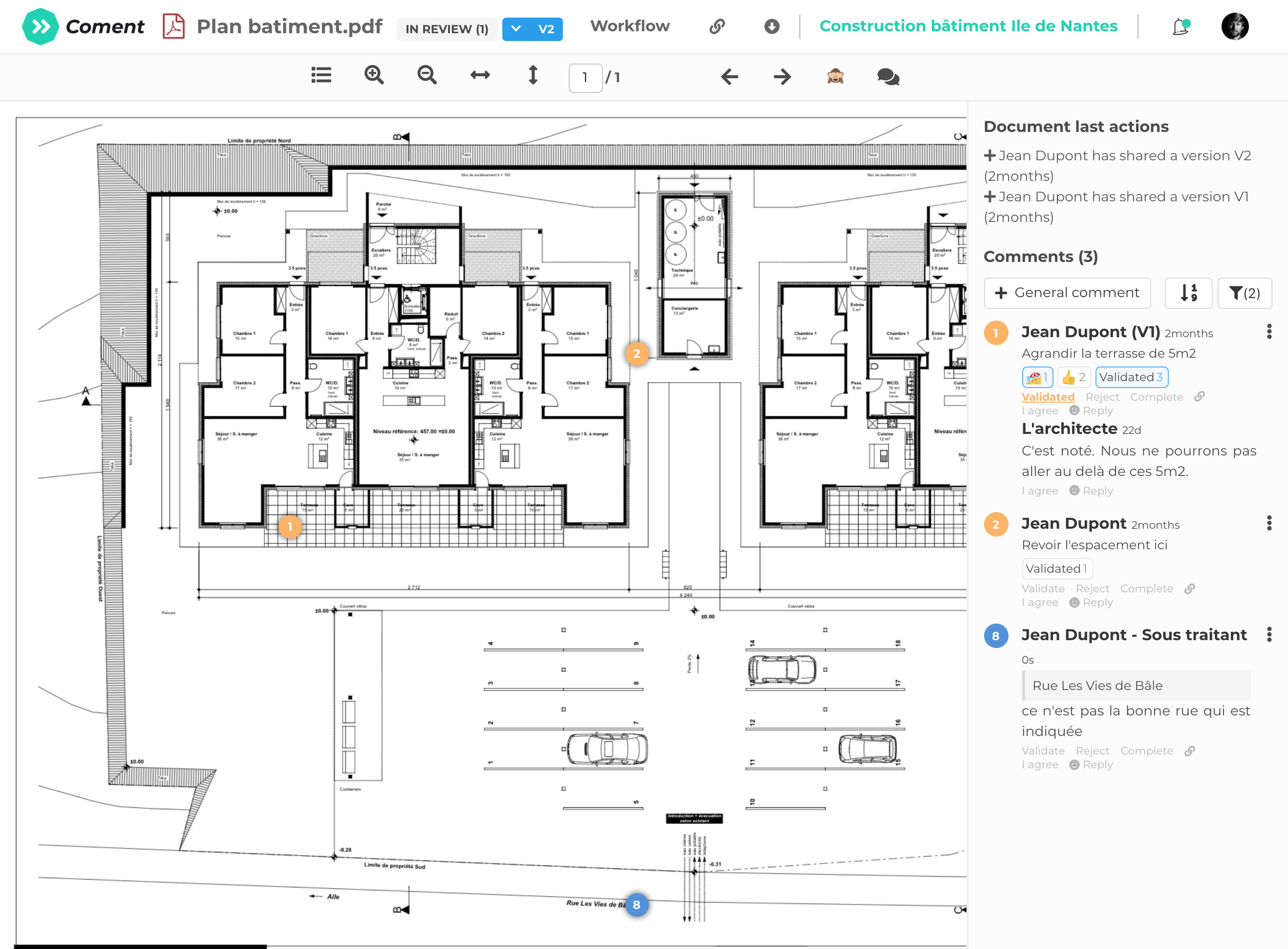The height and width of the screenshot is (949, 1288).
Task: Toggle the Validated 3 status chip
Action: click(x=1131, y=377)
